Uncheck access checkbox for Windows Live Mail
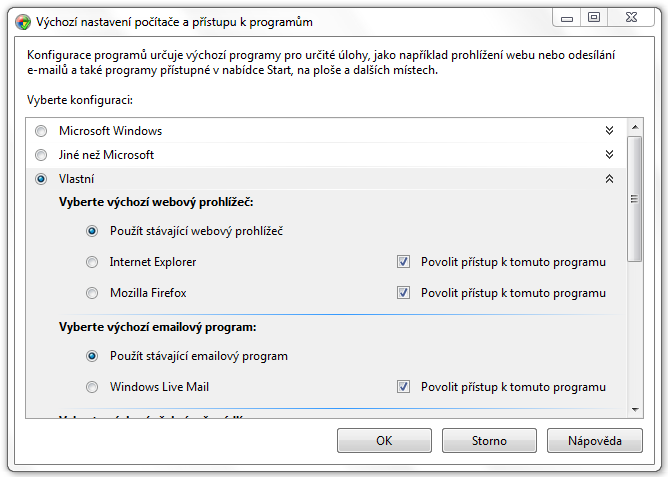Image resolution: width=668 pixels, height=477 pixels. coord(403,387)
